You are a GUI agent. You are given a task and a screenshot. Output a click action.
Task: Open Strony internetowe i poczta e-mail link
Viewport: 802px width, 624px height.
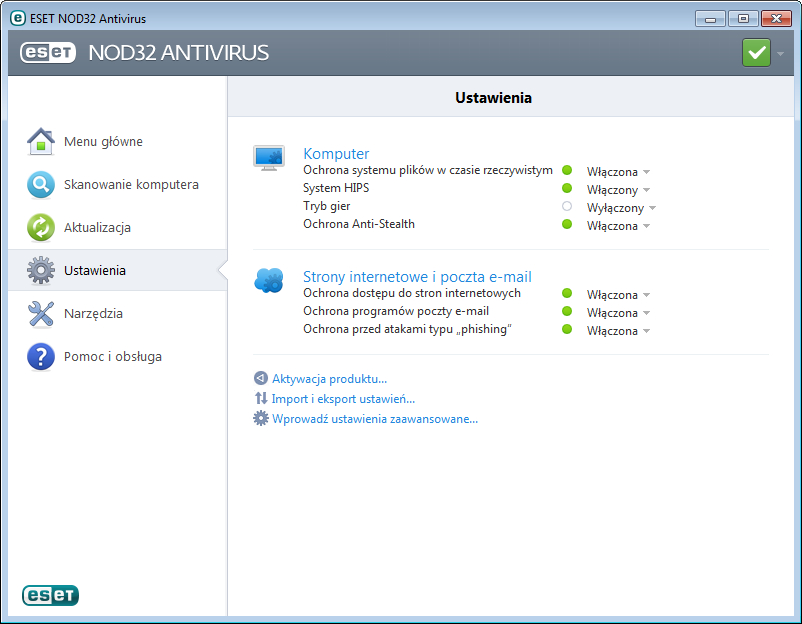[417, 277]
